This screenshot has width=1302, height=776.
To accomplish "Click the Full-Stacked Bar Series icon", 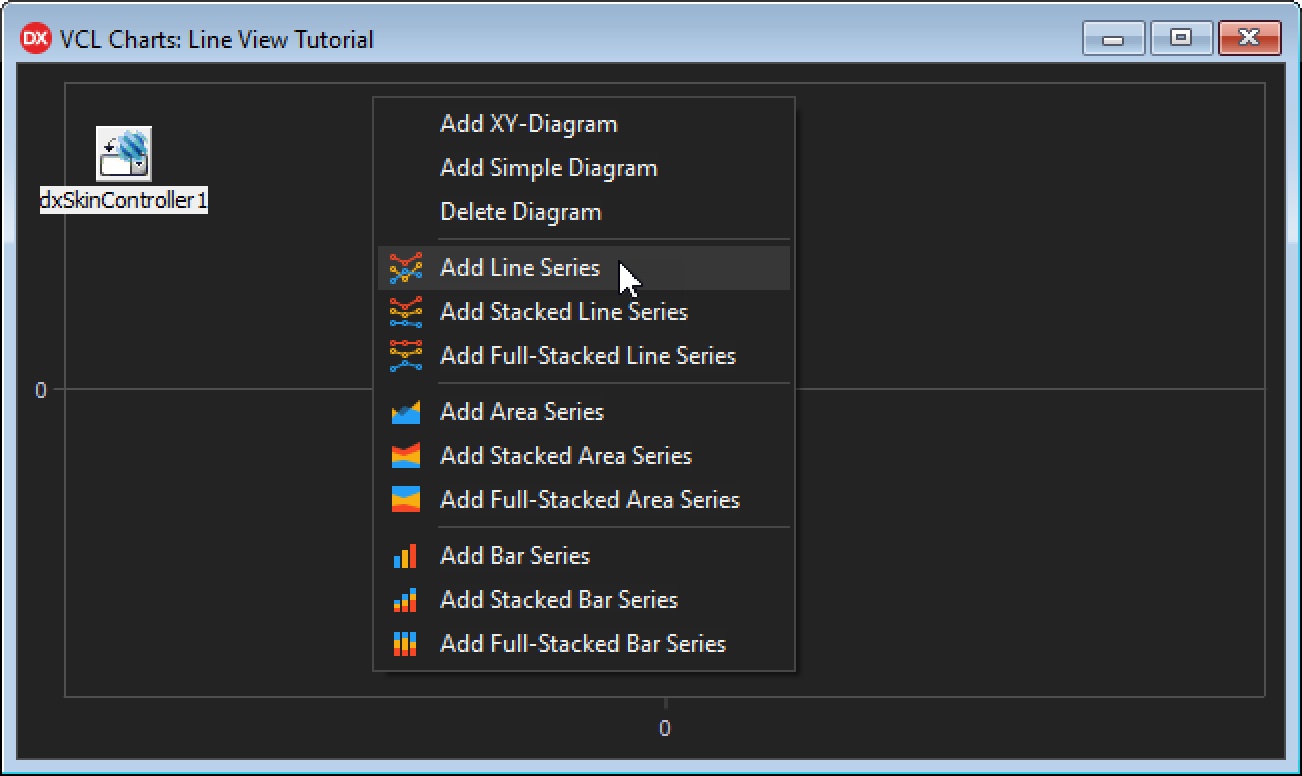I will tap(405, 644).
